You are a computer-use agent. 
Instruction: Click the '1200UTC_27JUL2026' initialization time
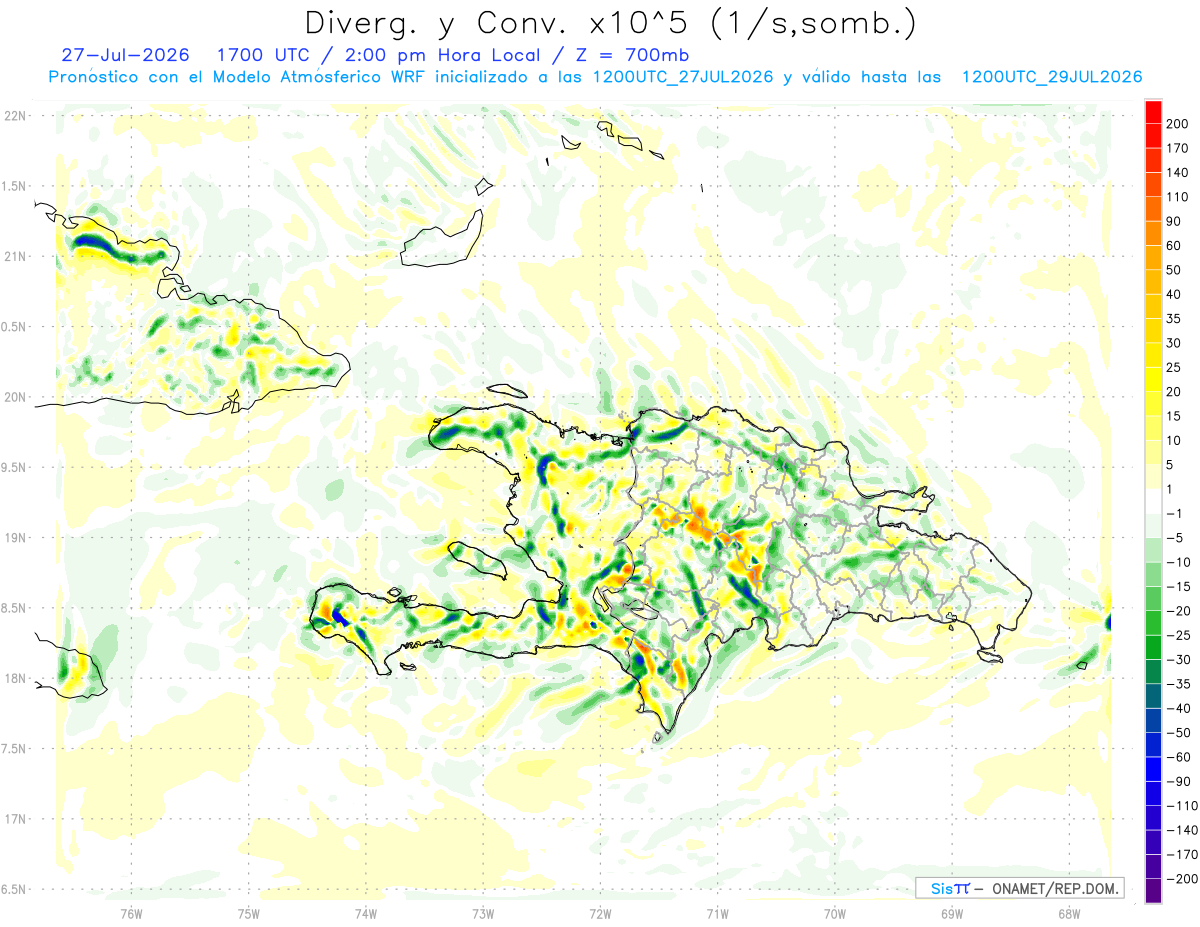coord(683,77)
